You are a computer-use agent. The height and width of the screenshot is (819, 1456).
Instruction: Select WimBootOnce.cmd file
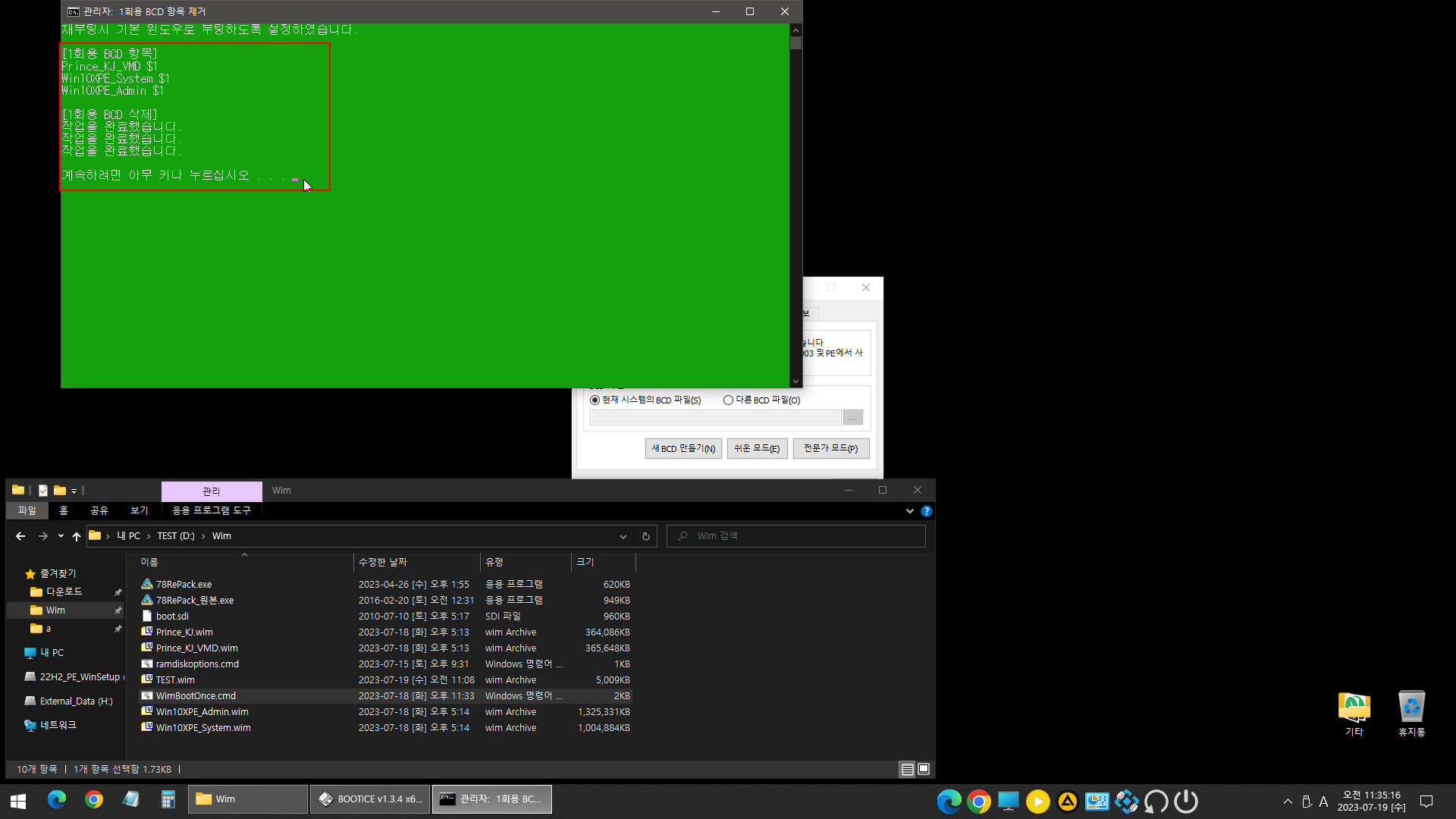[x=196, y=696]
